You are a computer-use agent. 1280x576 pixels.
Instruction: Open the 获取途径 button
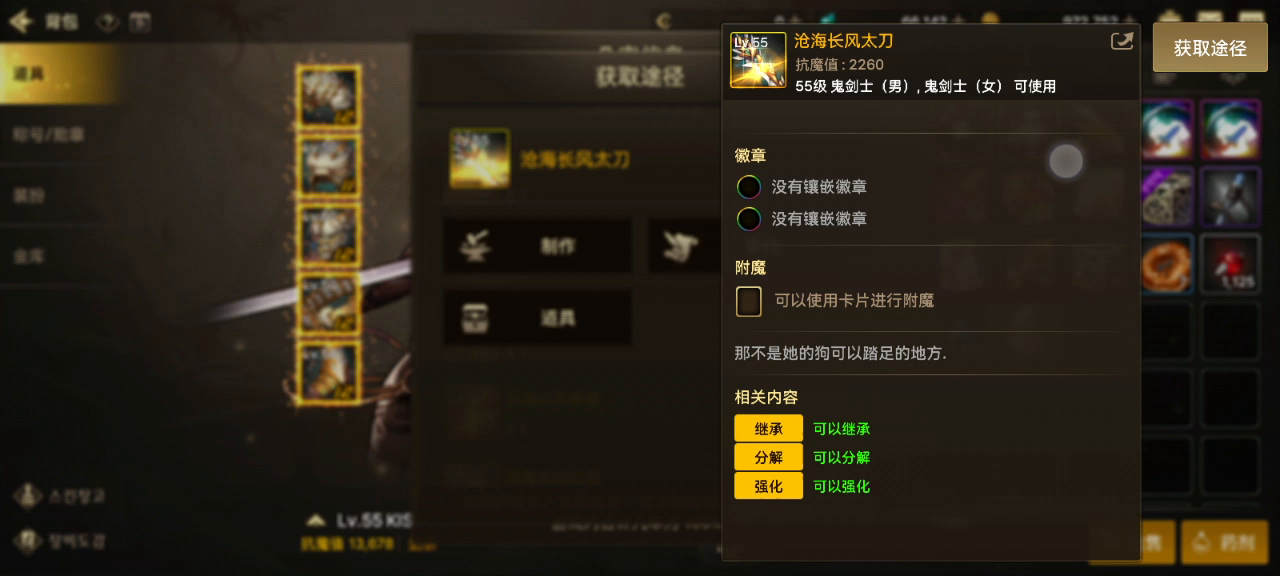tap(1210, 48)
